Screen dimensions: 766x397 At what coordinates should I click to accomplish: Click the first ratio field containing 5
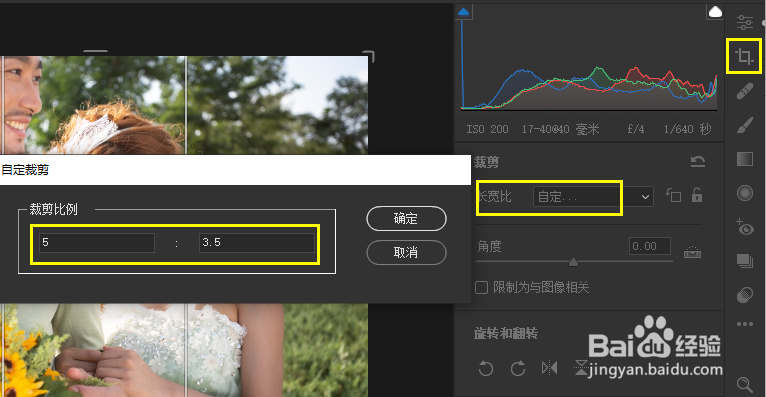(x=97, y=243)
